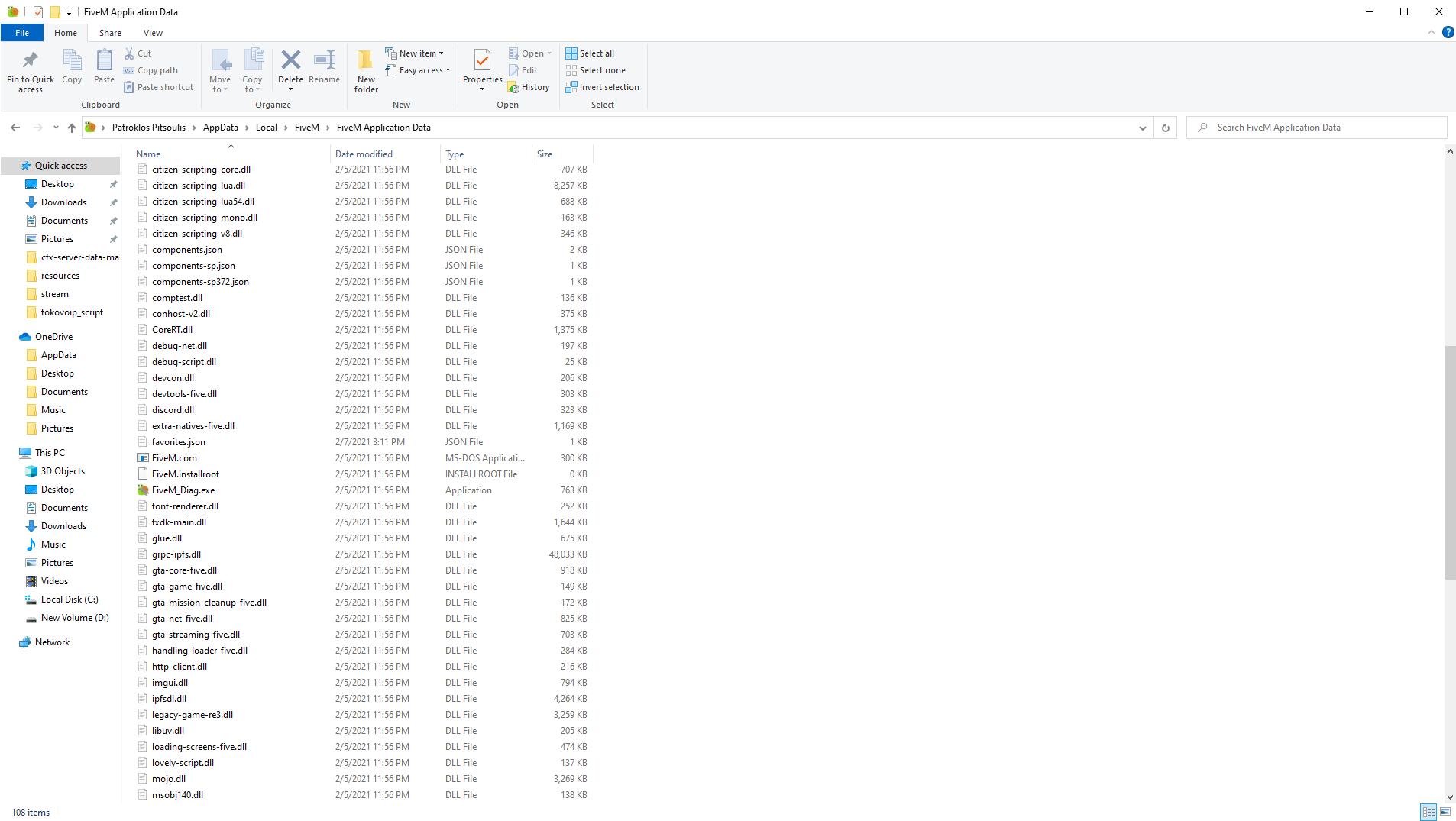Go up one folder with the Up arrow
The image size is (1456, 821).
click(72, 128)
